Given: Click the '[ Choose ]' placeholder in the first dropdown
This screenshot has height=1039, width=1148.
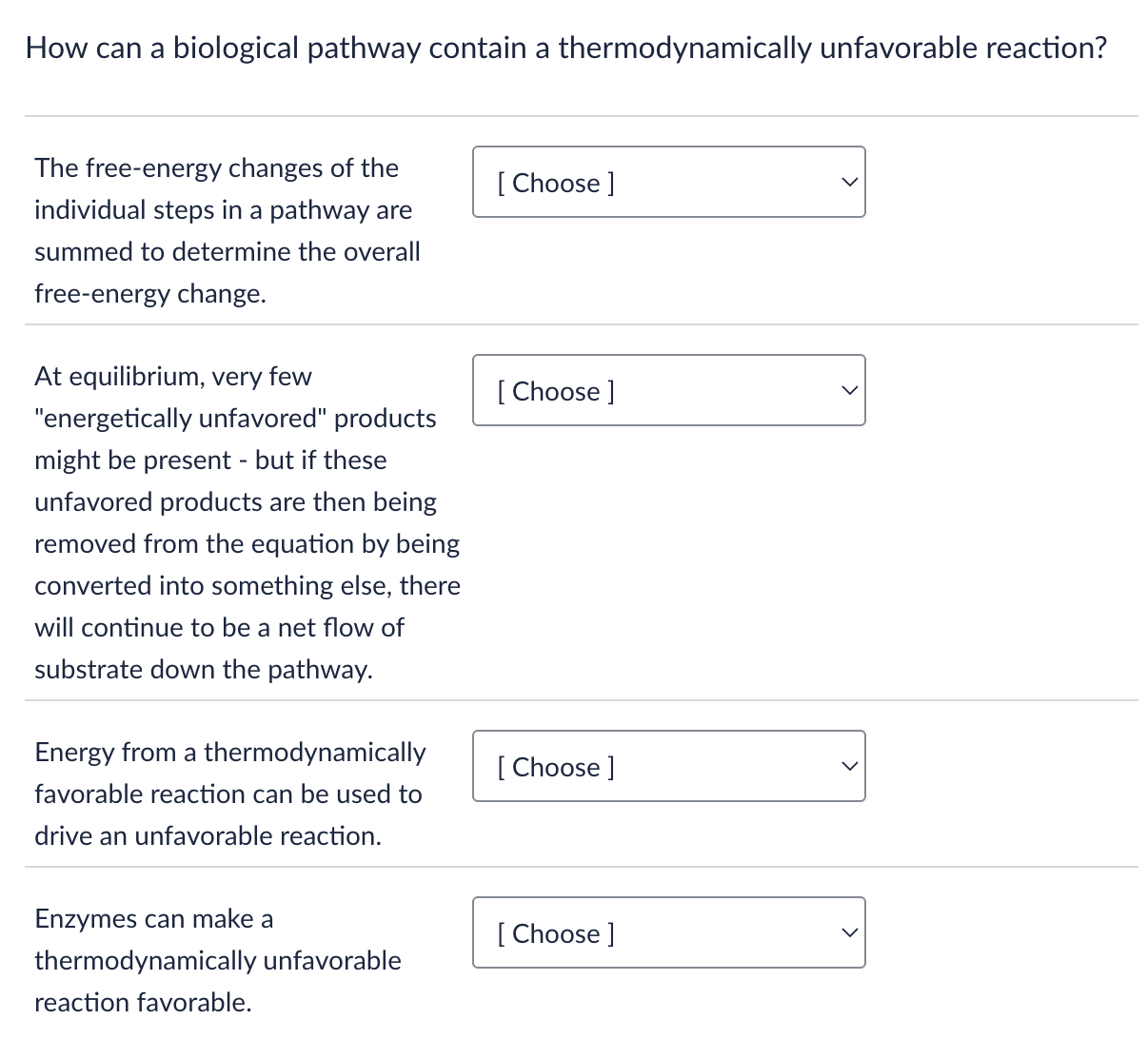Looking at the screenshot, I should [x=556, y=183].
